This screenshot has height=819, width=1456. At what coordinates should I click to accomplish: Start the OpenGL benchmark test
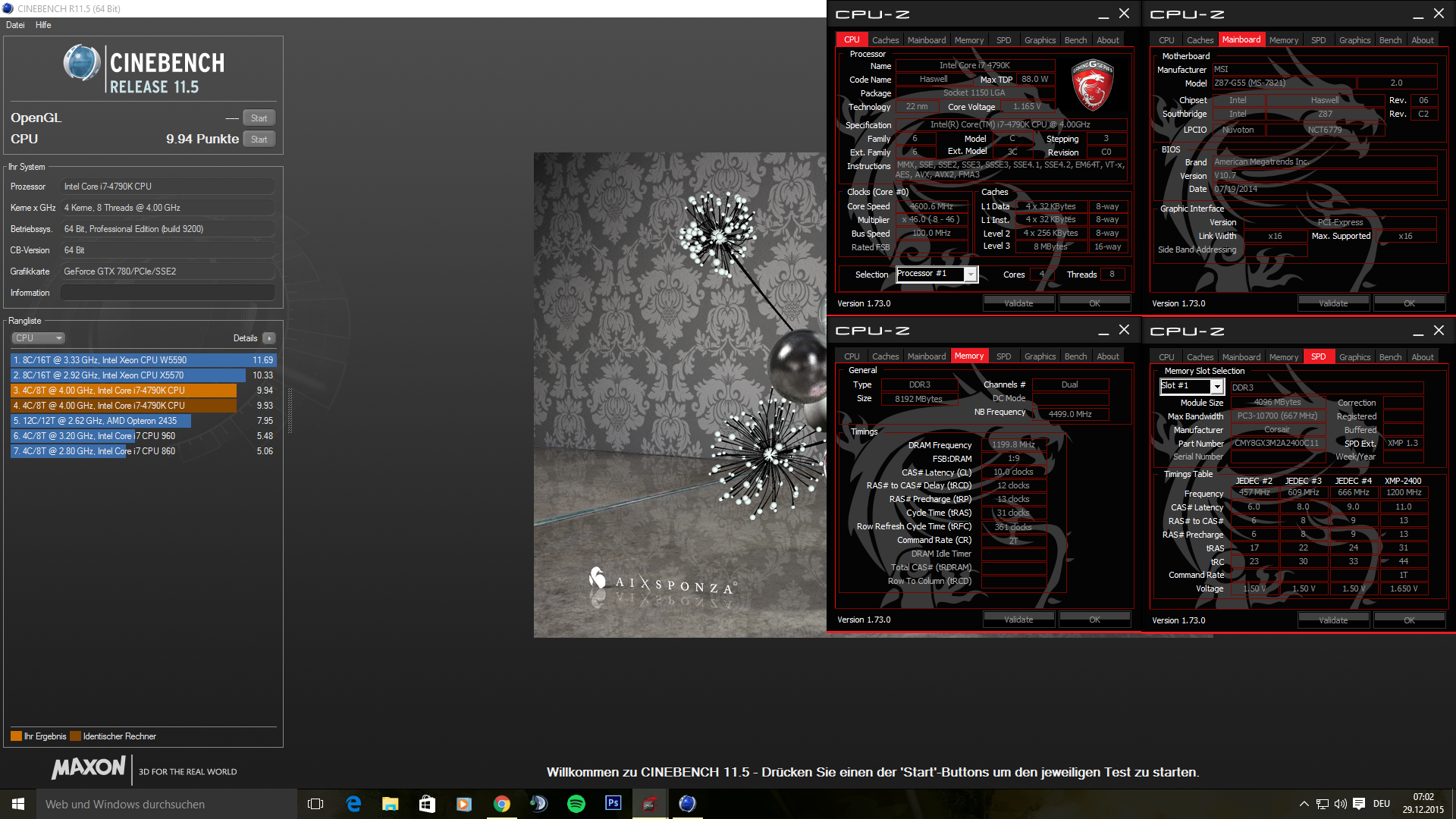[259, 118]
